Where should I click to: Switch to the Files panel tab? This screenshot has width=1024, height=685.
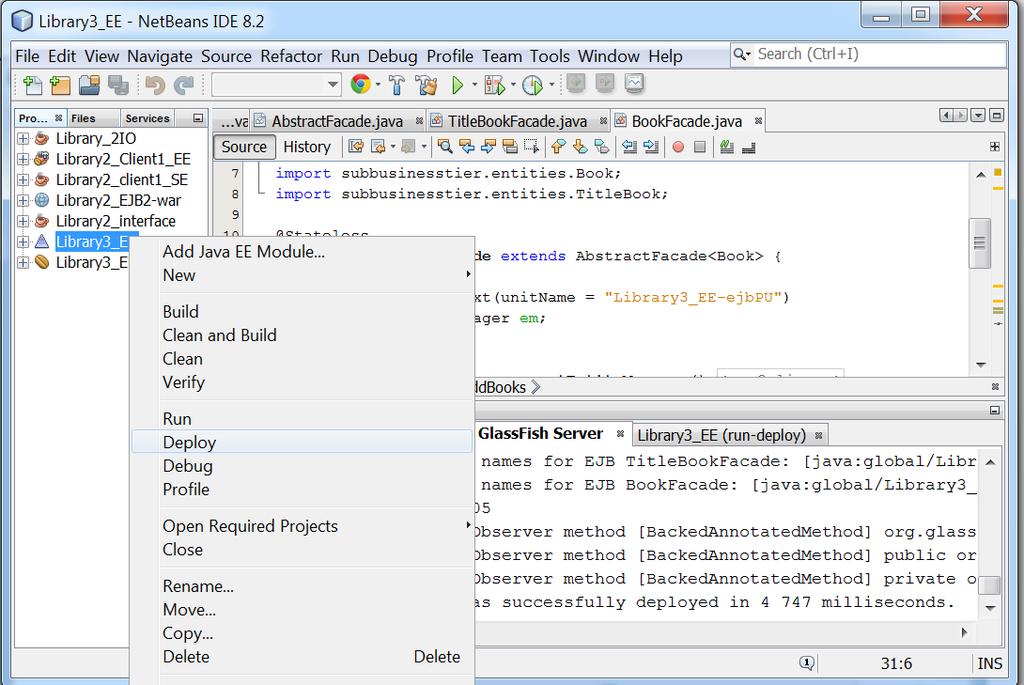click(x=83, y=118)
